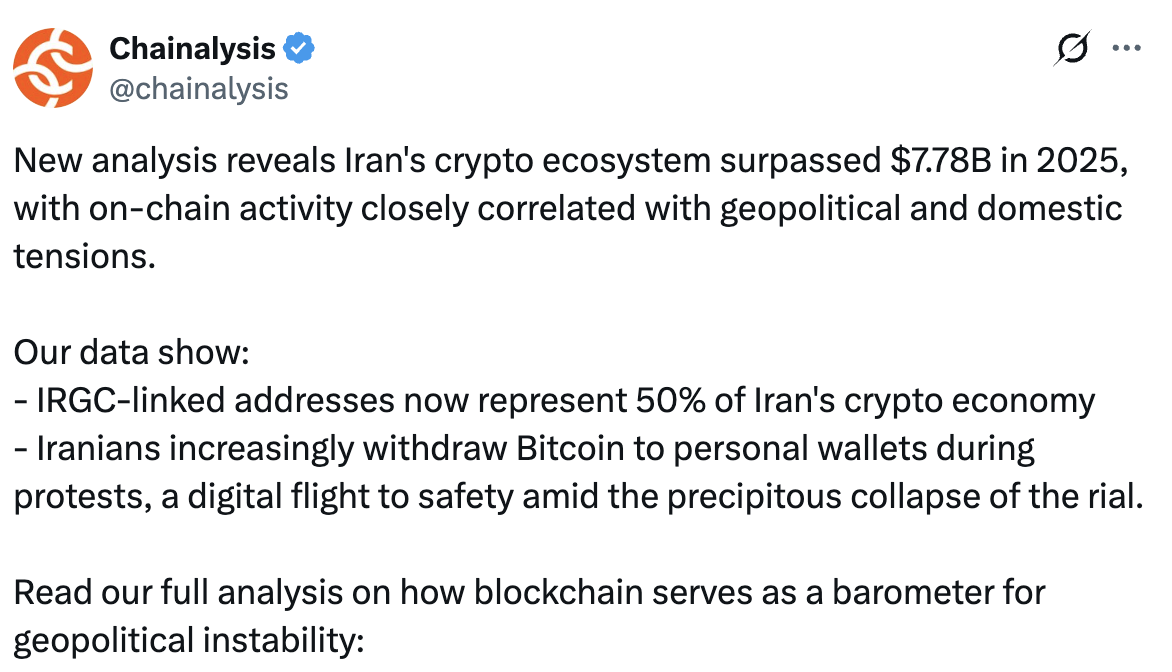Click the word "tensions." in tweet
This screenshot has height=672, width=1172.
pos(85,255)
